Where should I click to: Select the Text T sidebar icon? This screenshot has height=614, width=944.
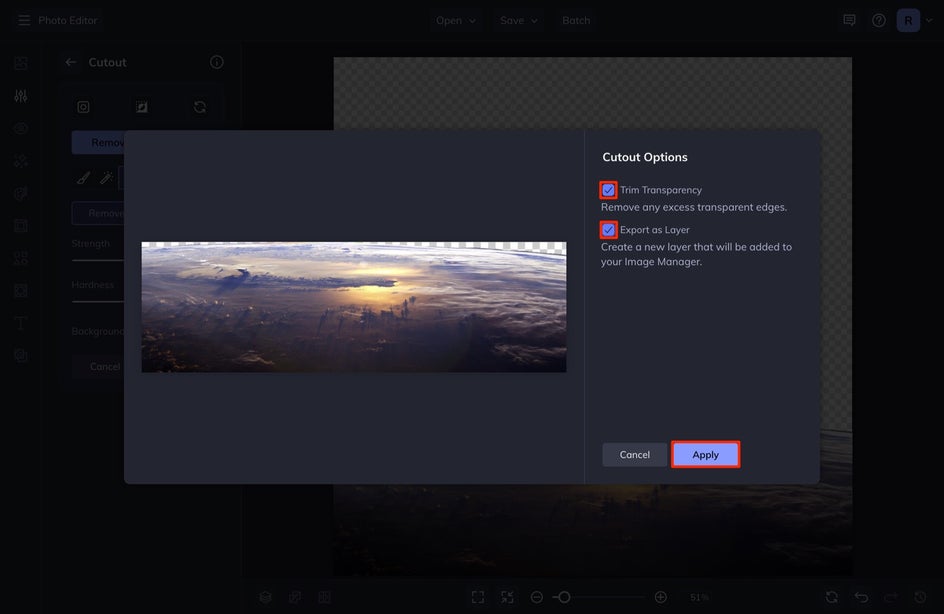tap(21, 323)
